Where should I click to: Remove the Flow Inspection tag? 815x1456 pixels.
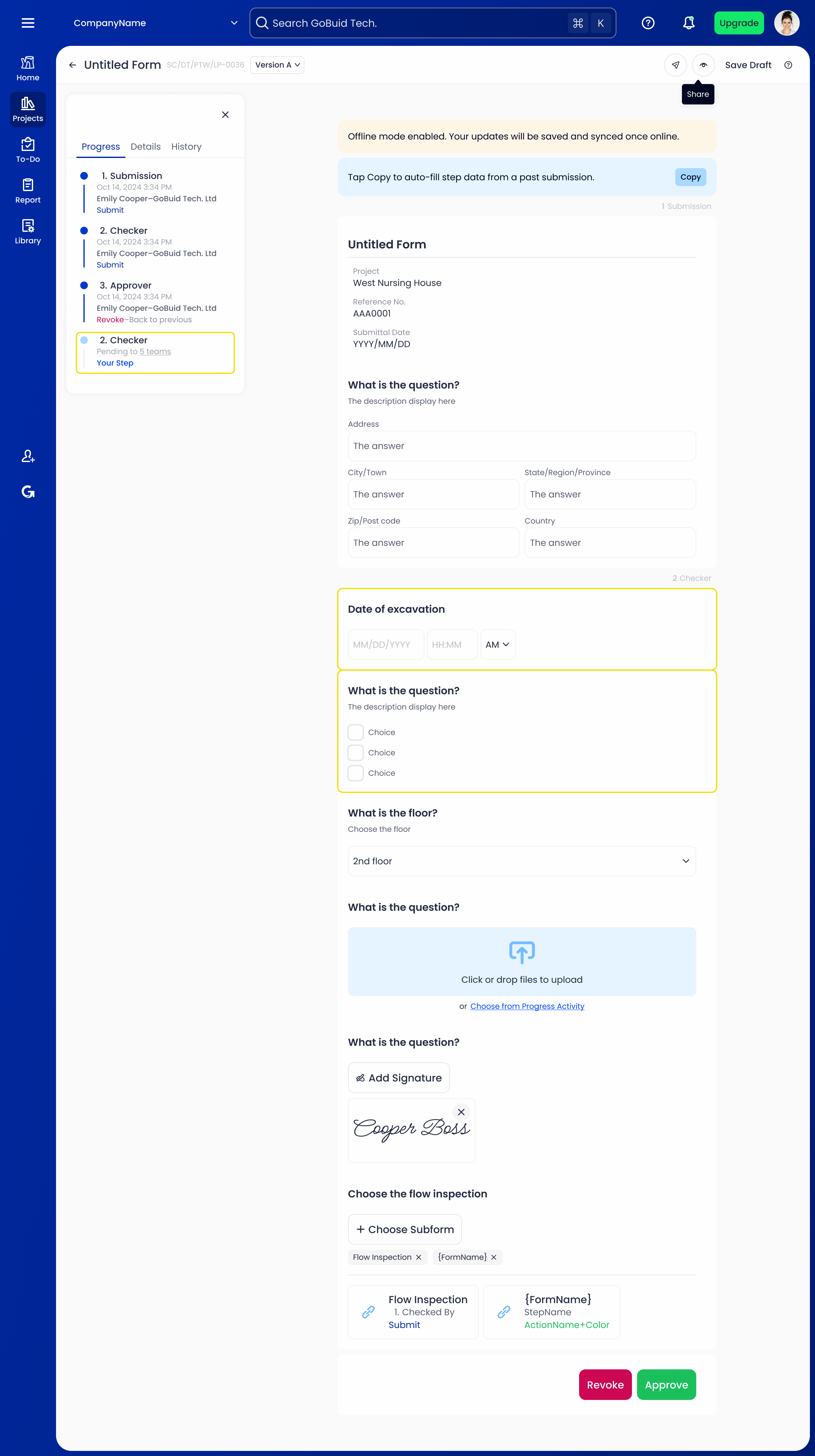coord(419,1257)
